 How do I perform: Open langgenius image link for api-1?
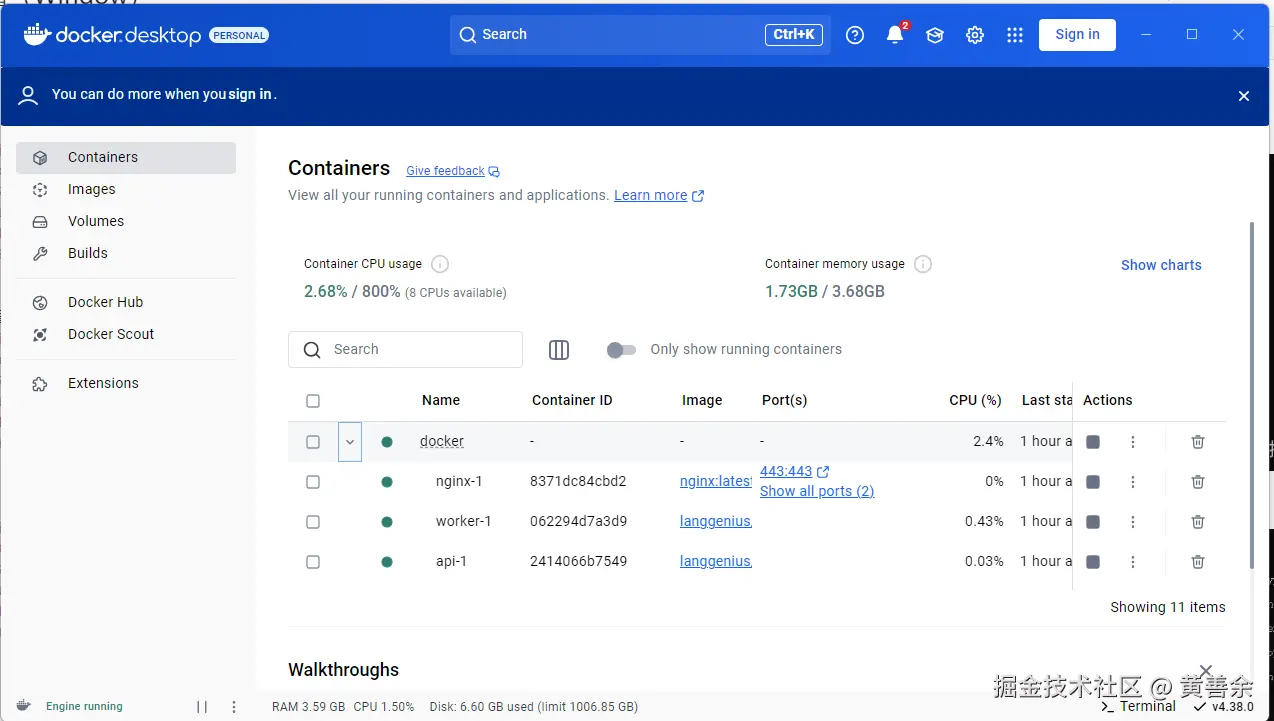715,562
